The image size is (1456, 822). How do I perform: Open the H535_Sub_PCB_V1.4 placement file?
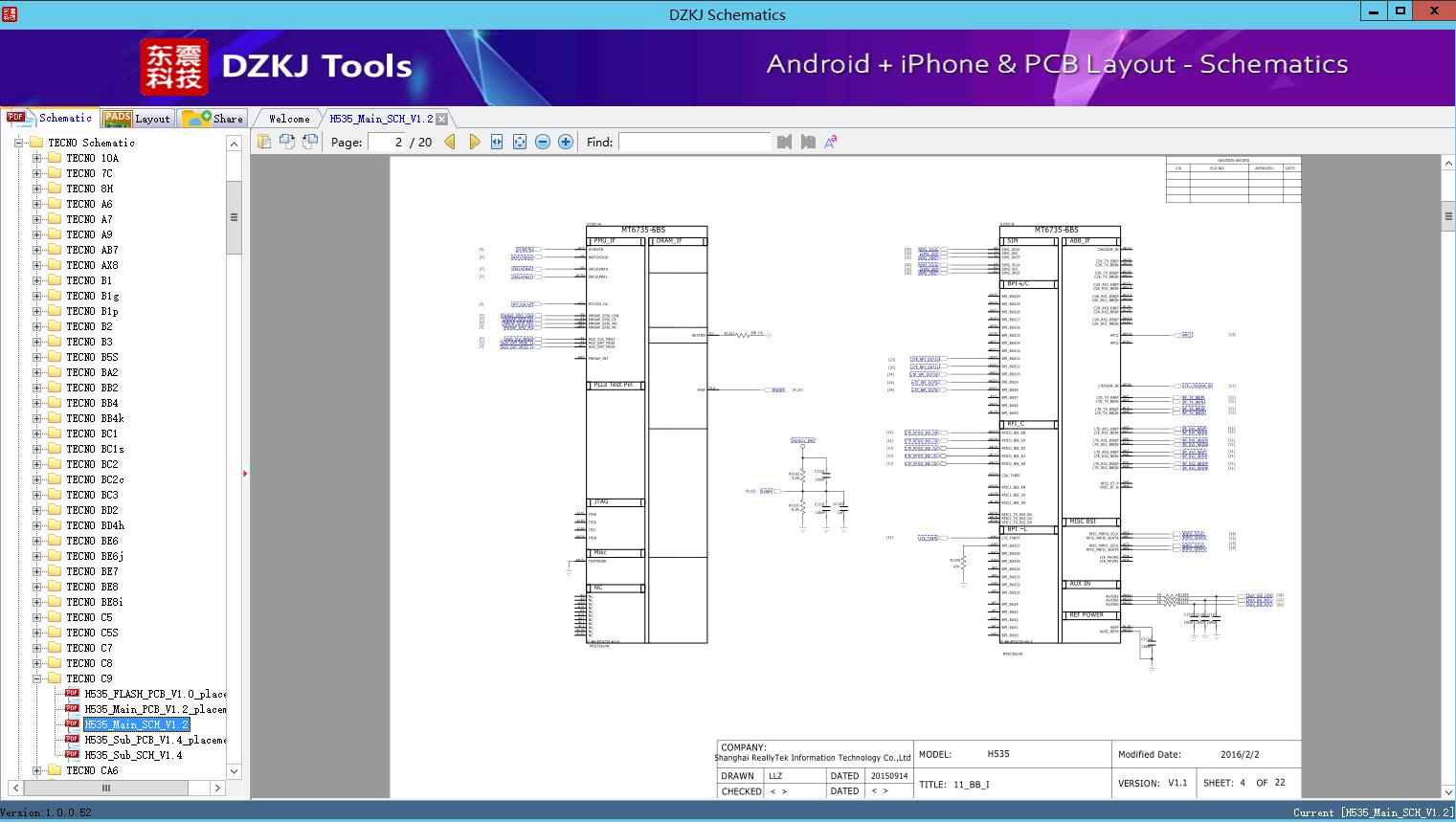(155, 740)
